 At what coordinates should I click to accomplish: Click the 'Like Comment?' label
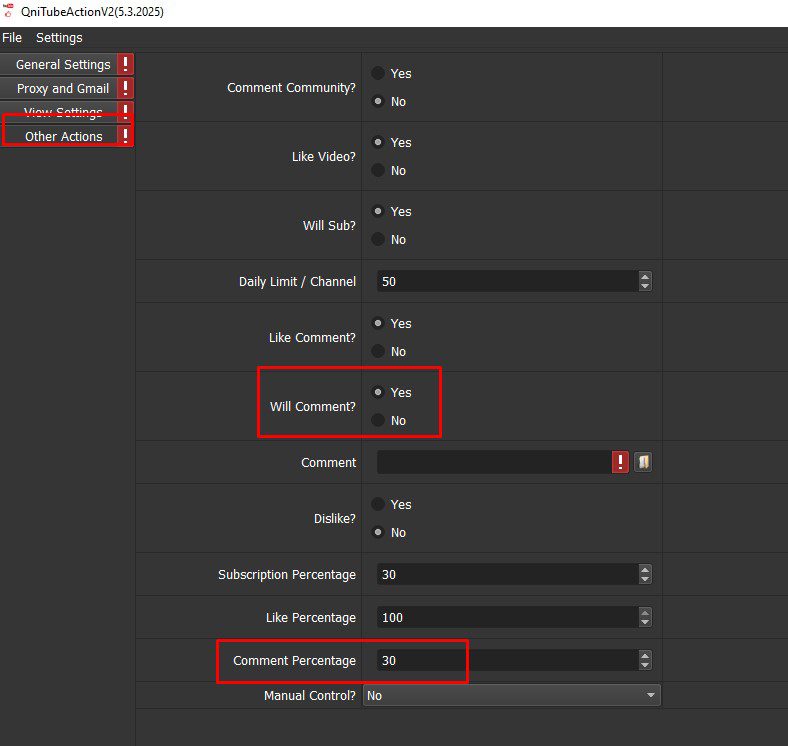[x=312, y=337]
